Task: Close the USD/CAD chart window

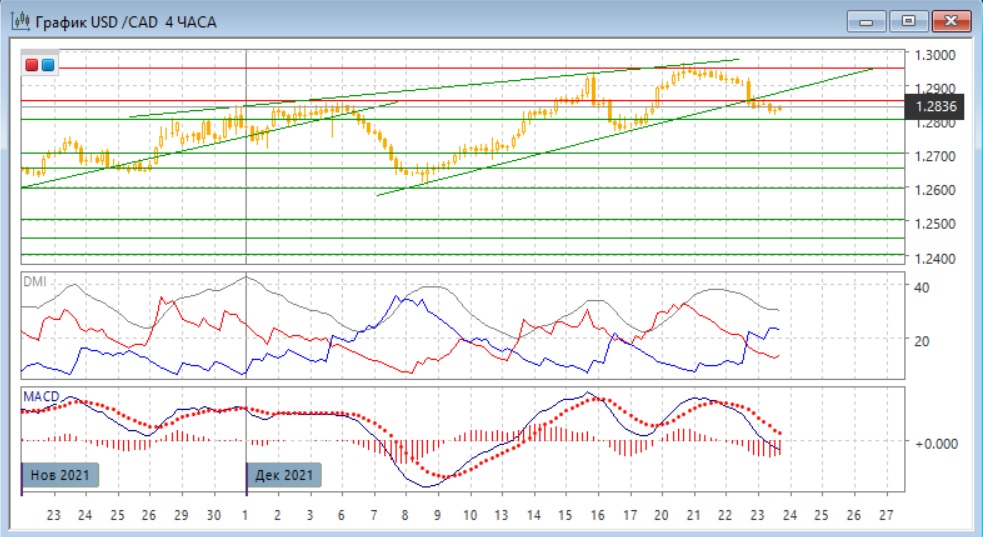Action: click(951, 20)
